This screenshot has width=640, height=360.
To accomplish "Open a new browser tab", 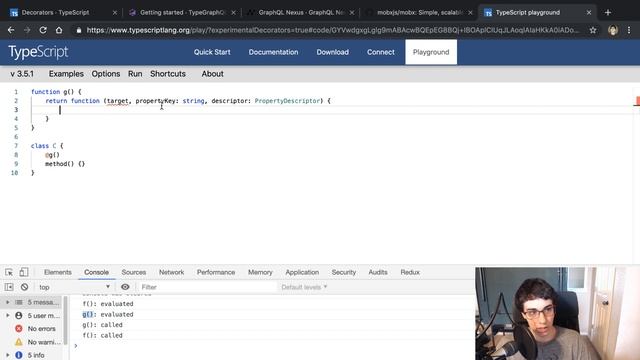I will [x=608, y=13].
